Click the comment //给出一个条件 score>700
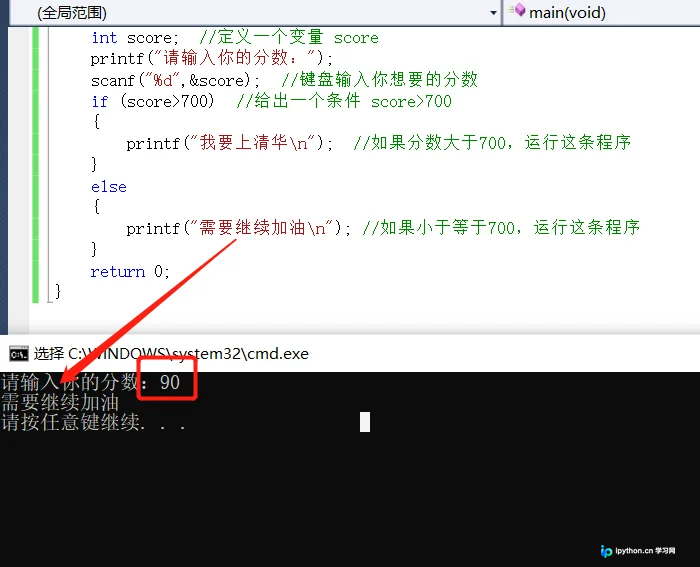Image resolution: width=700 pixels, height=567 pixels. click(344, 101)
